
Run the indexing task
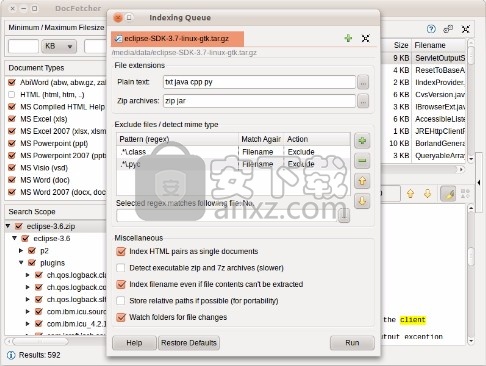point(352,343)
